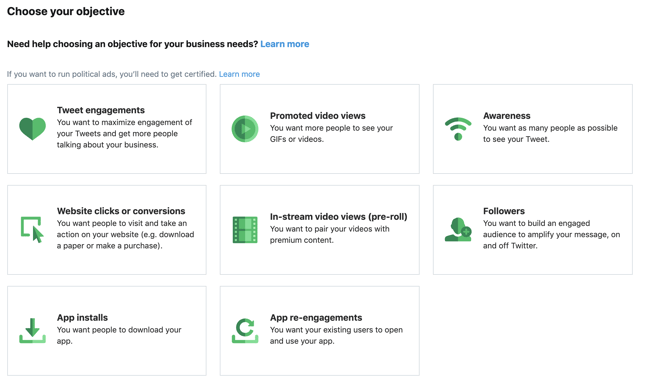Click text 'to see your Tweet.'
The height and width of the screenshot is (388, 645).
coord(516,139)
